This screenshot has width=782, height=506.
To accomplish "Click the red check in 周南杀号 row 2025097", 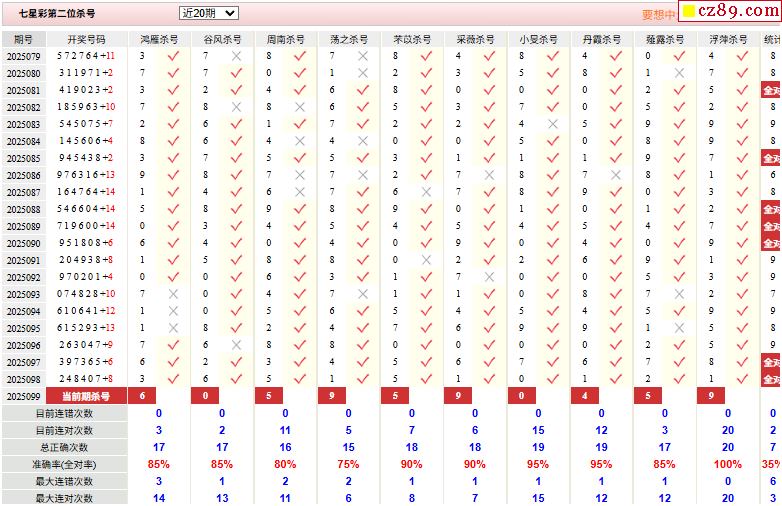I will (300, 362).
